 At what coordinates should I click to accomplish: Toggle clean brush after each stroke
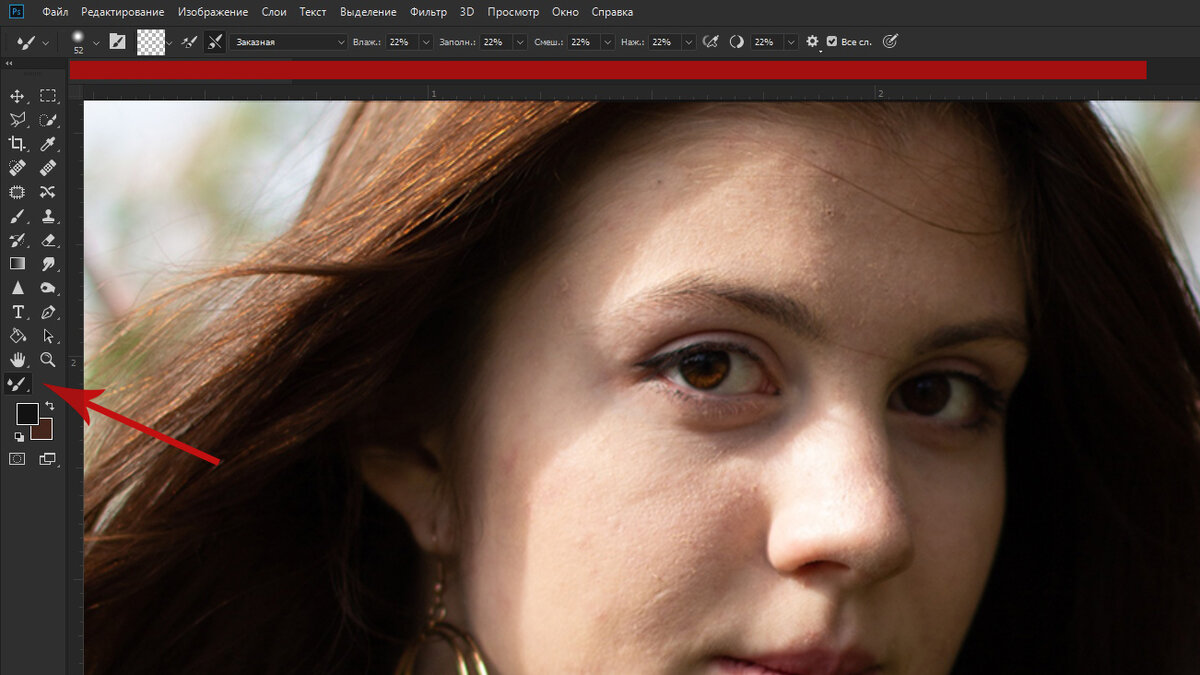[x=215, y=42]
